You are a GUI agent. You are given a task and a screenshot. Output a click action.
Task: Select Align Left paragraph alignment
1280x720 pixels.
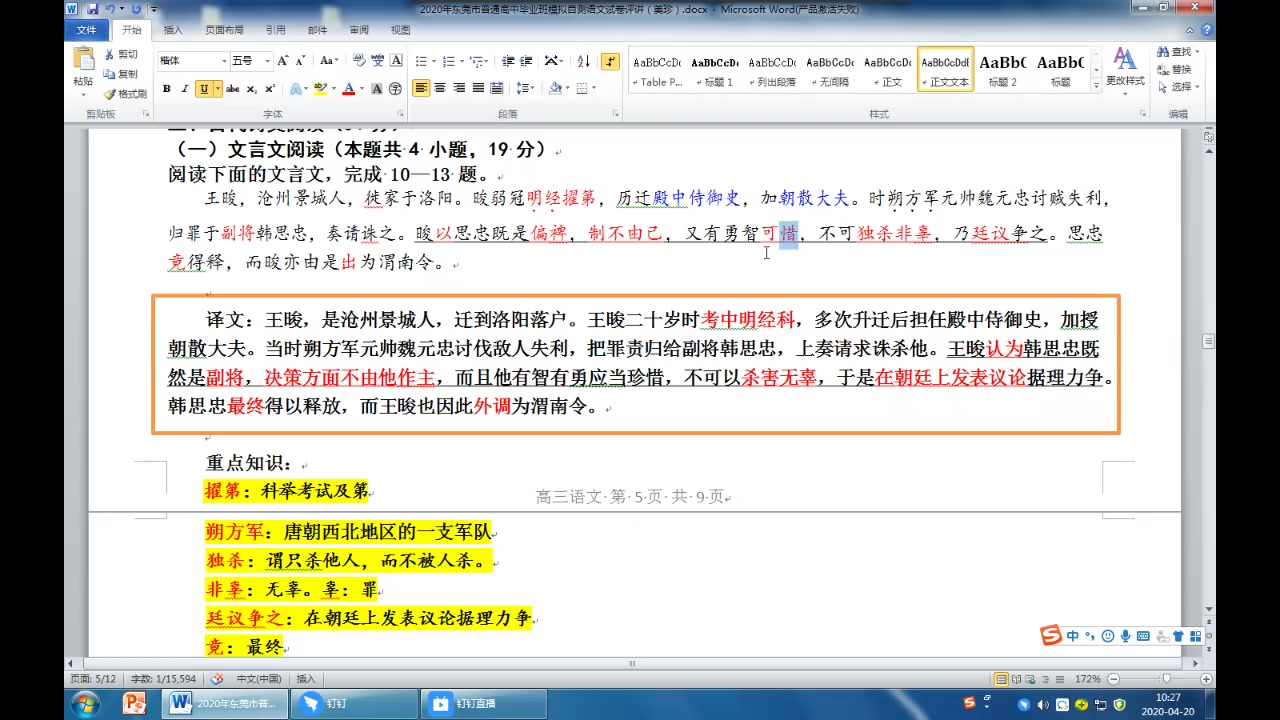pos(421,89)
